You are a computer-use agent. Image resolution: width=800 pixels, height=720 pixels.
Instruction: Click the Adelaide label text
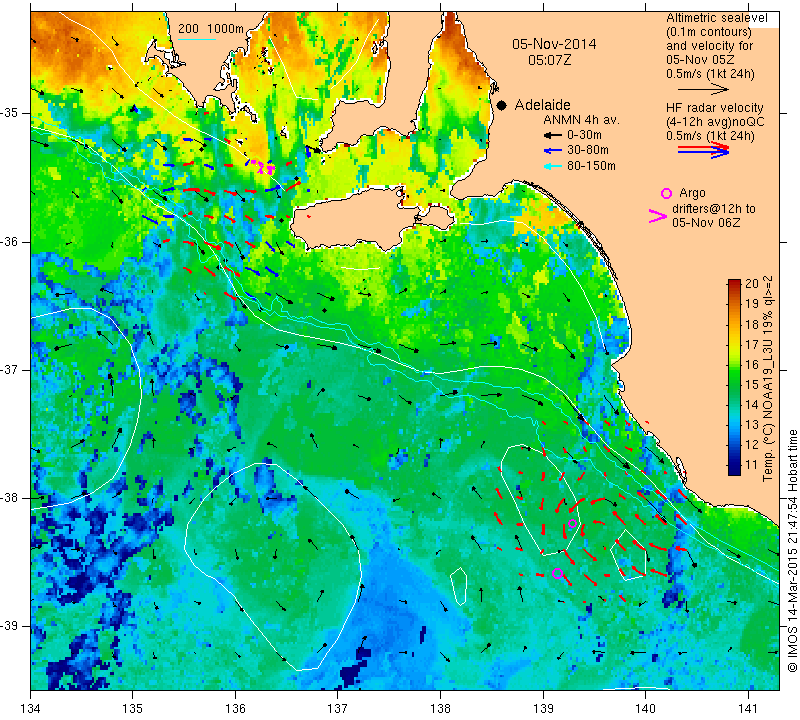[542, 105]
